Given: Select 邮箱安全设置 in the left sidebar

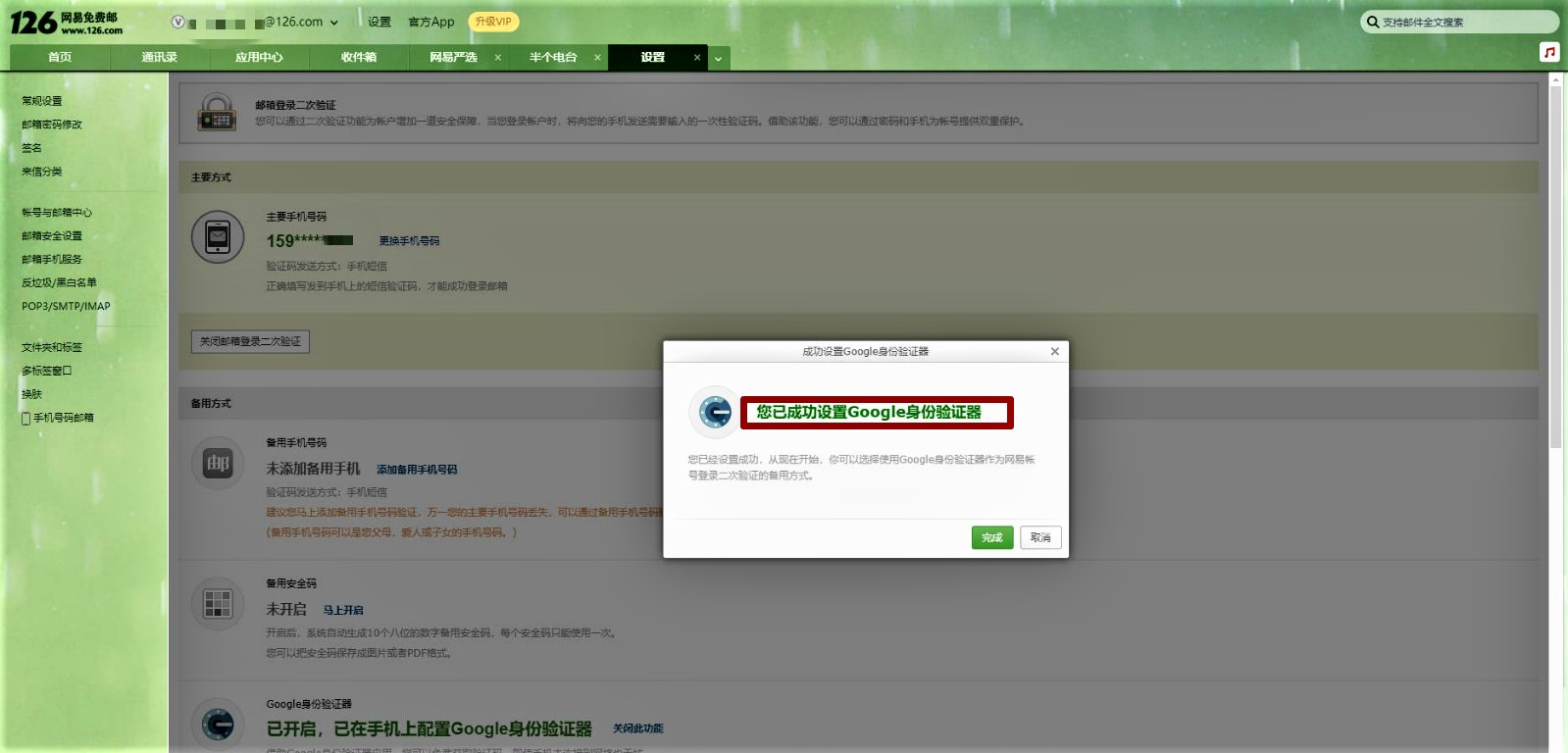Looking at the screenshot, I should tap(52, 236).
